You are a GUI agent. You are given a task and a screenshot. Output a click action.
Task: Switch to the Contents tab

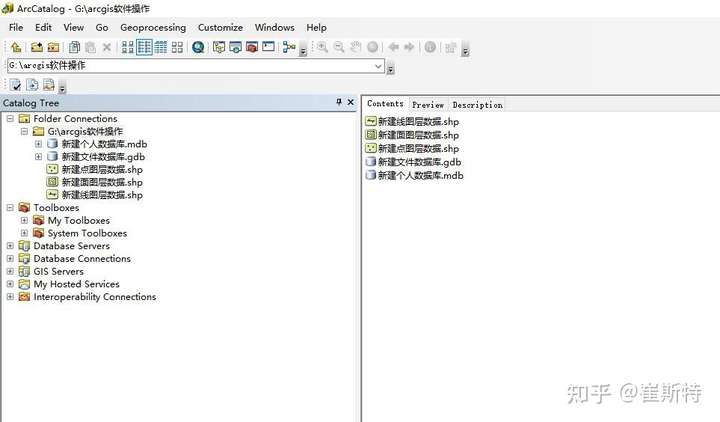click(385, 104)
